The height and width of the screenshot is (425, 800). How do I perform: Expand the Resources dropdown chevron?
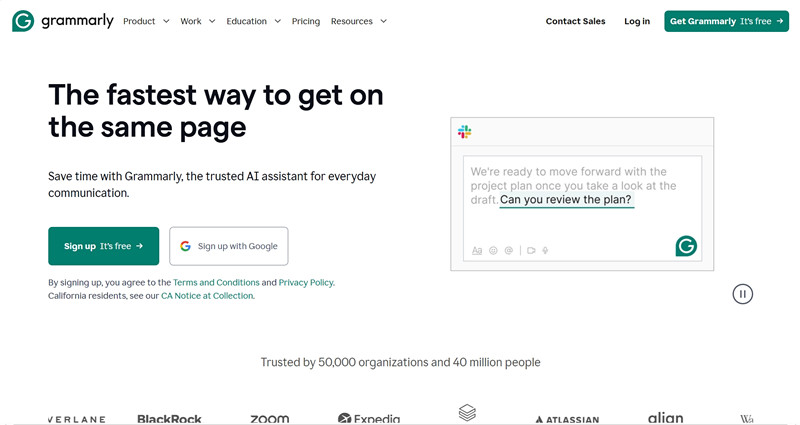click(384, 21)
